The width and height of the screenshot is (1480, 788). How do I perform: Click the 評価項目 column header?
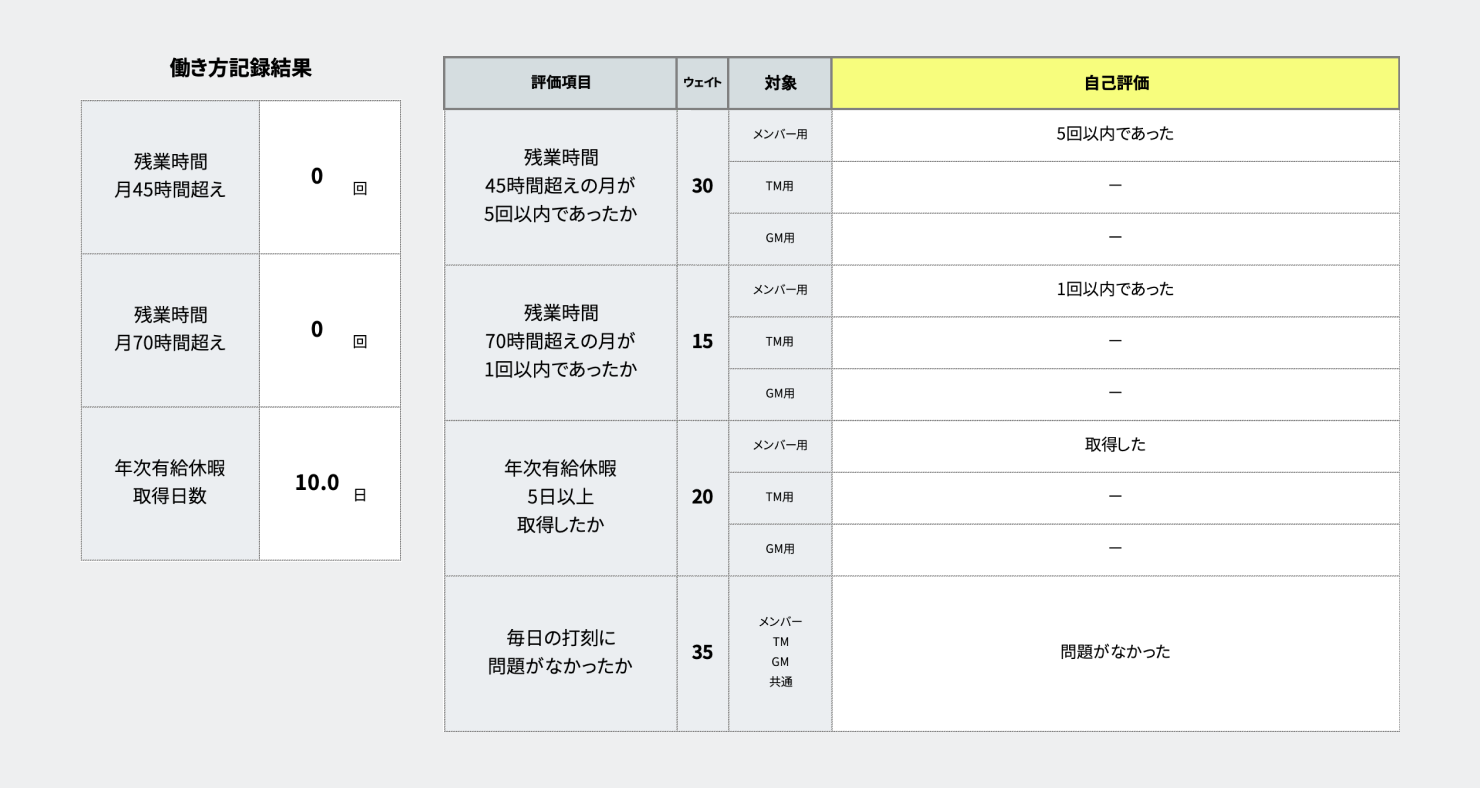(x=560, y=83)
